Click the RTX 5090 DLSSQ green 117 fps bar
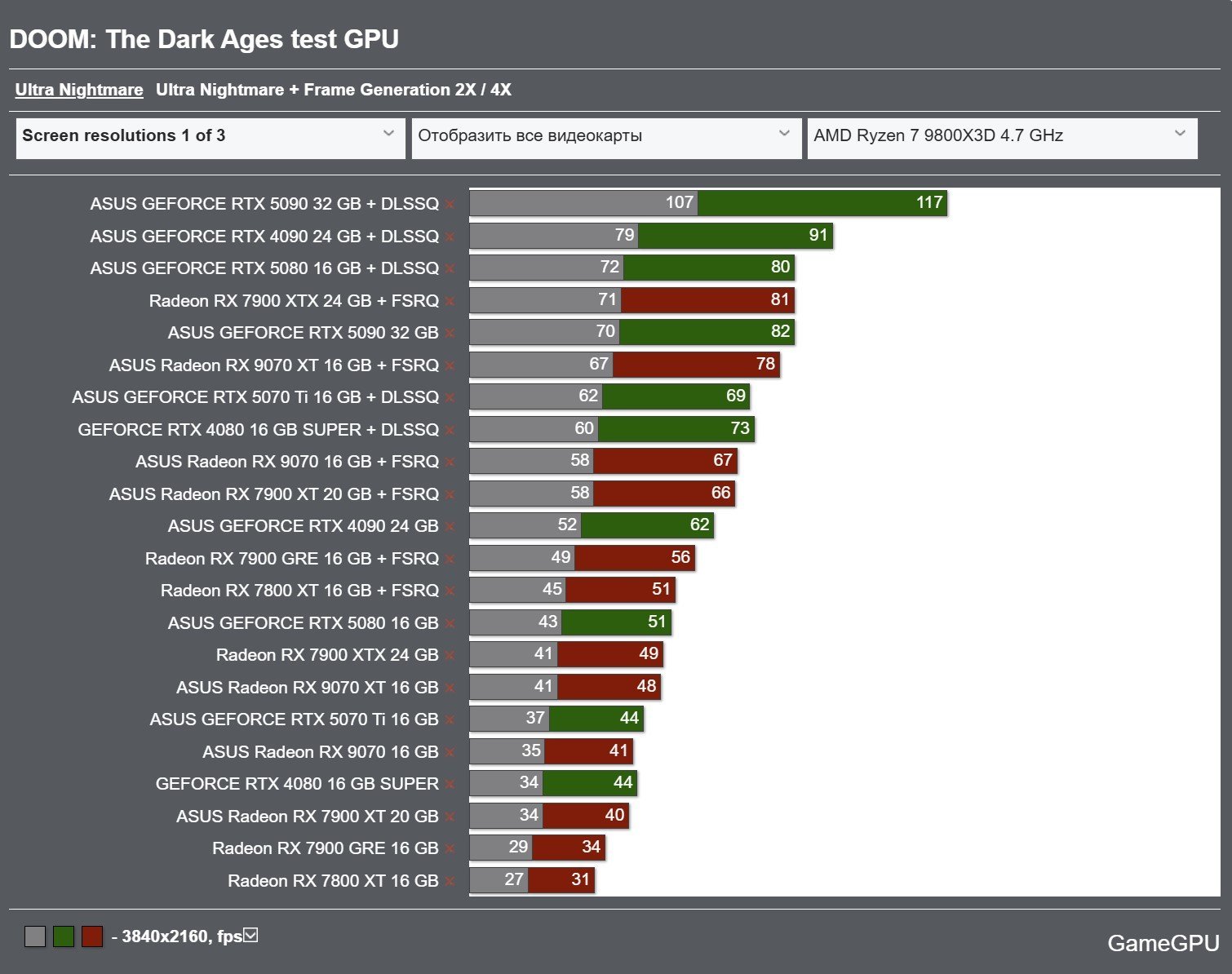The image size is (1232, 974). coord(822,203)
